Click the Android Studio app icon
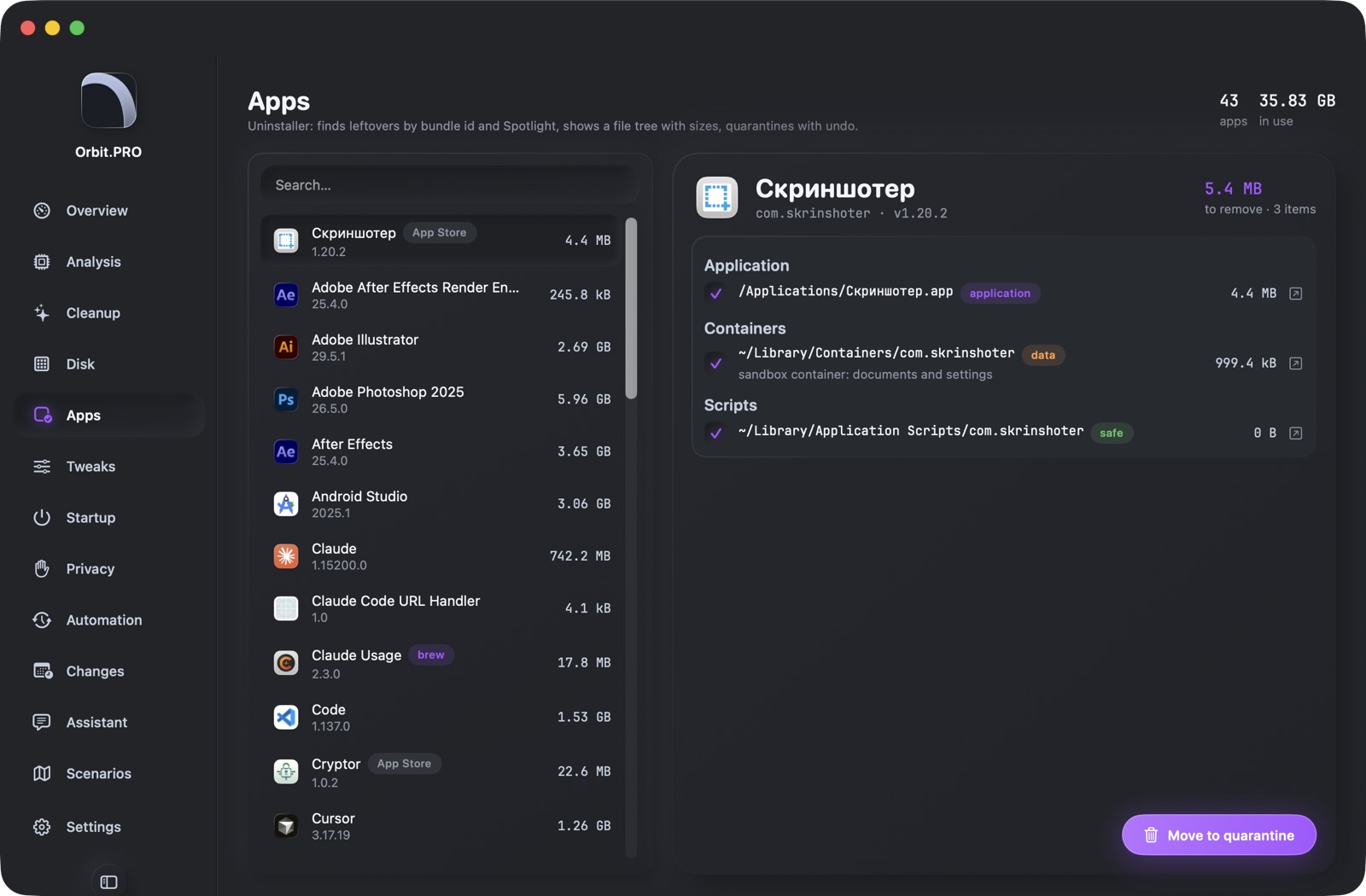1366x896 pixels. click(286, 504)
